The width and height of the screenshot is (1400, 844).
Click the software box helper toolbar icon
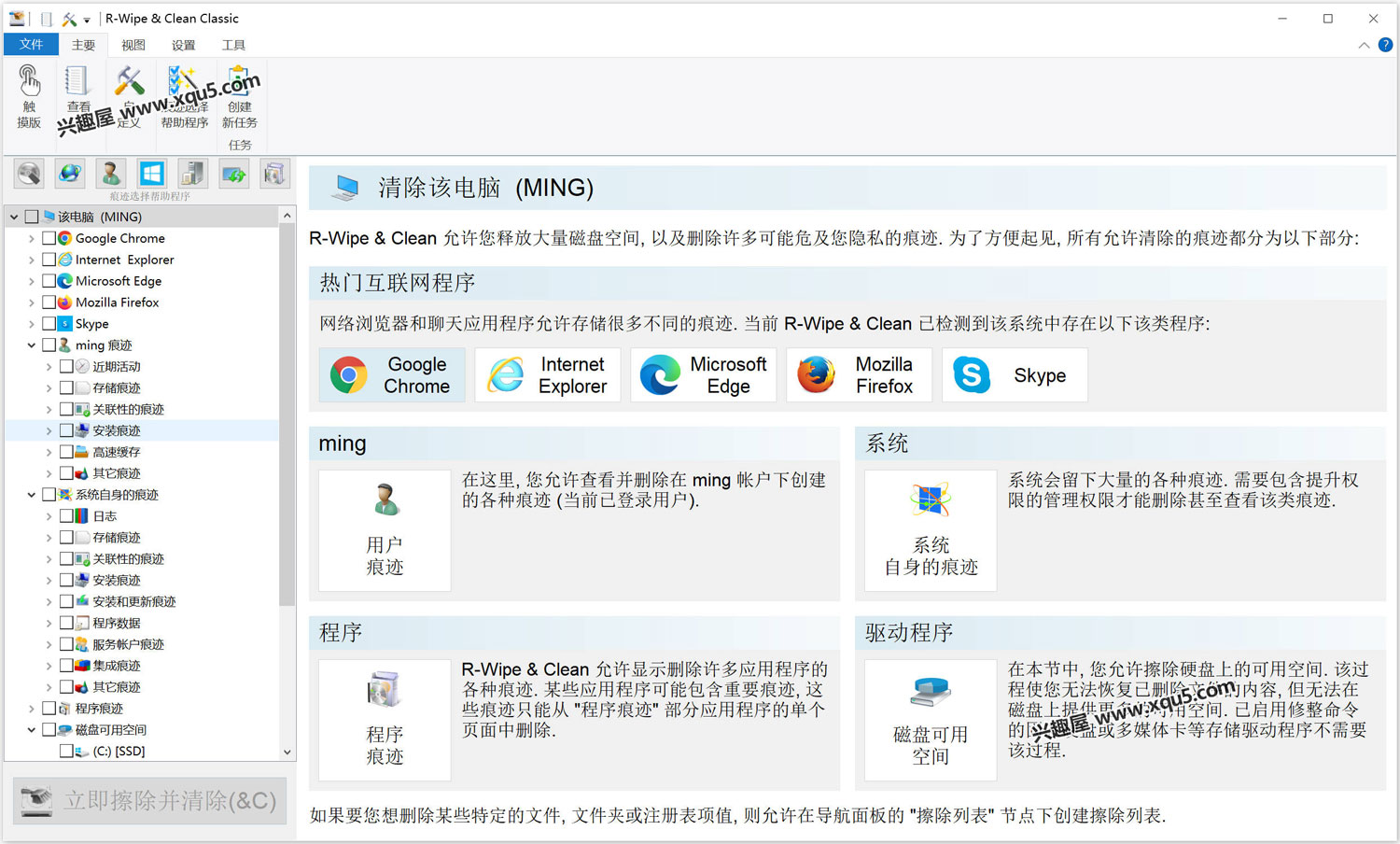click(274, 174)
